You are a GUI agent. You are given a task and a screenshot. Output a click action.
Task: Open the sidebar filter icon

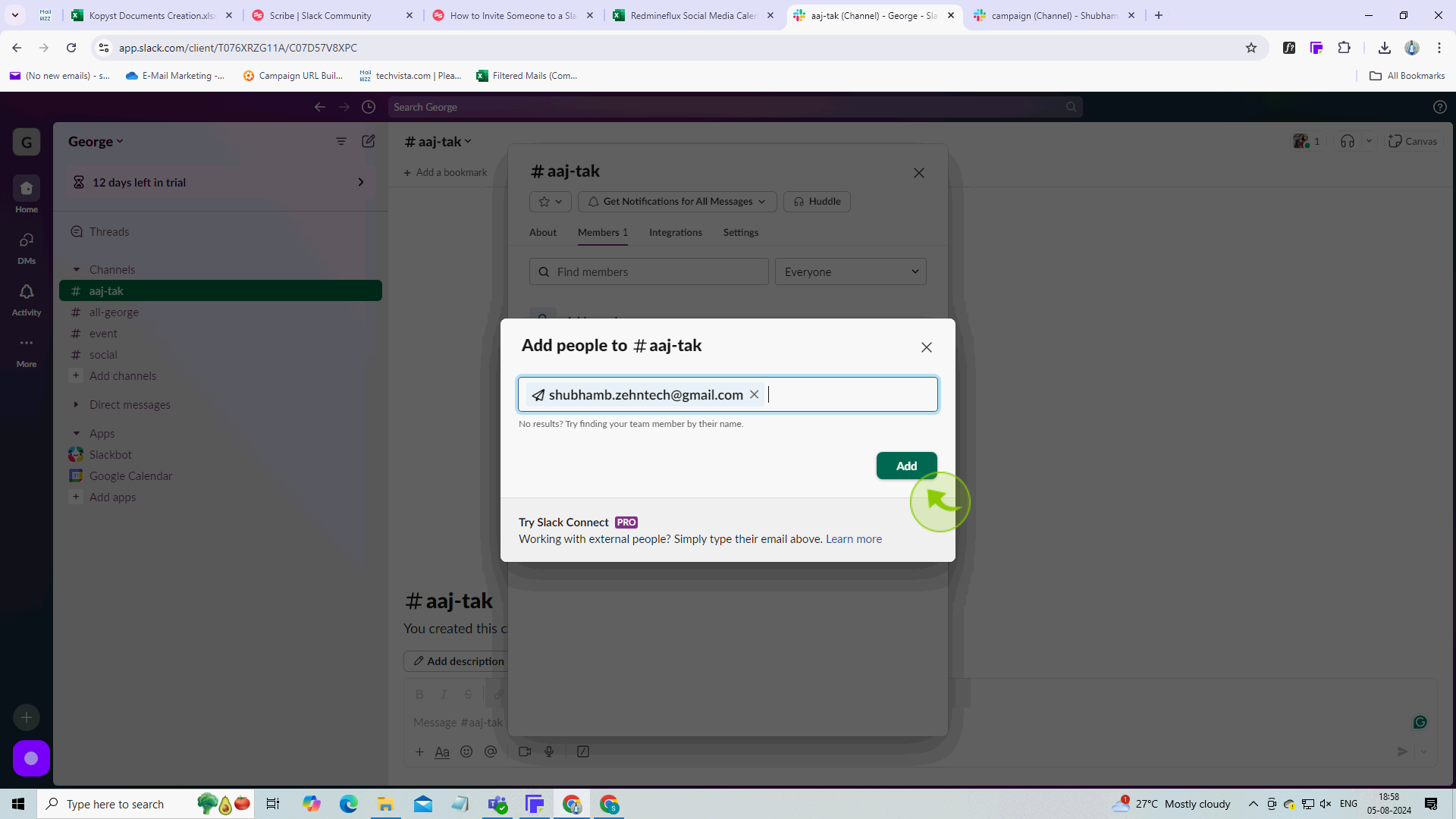[341, 142]
